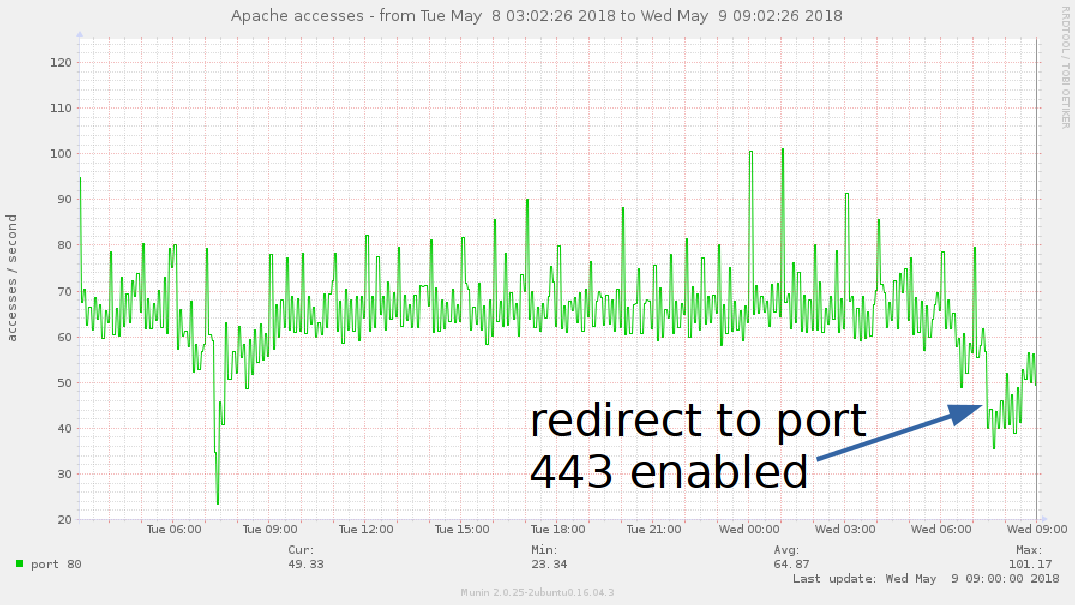Viewport: 1076px width, 610px height.
Task: Click the Tue 12:00 time label
Action: (365, 530)
